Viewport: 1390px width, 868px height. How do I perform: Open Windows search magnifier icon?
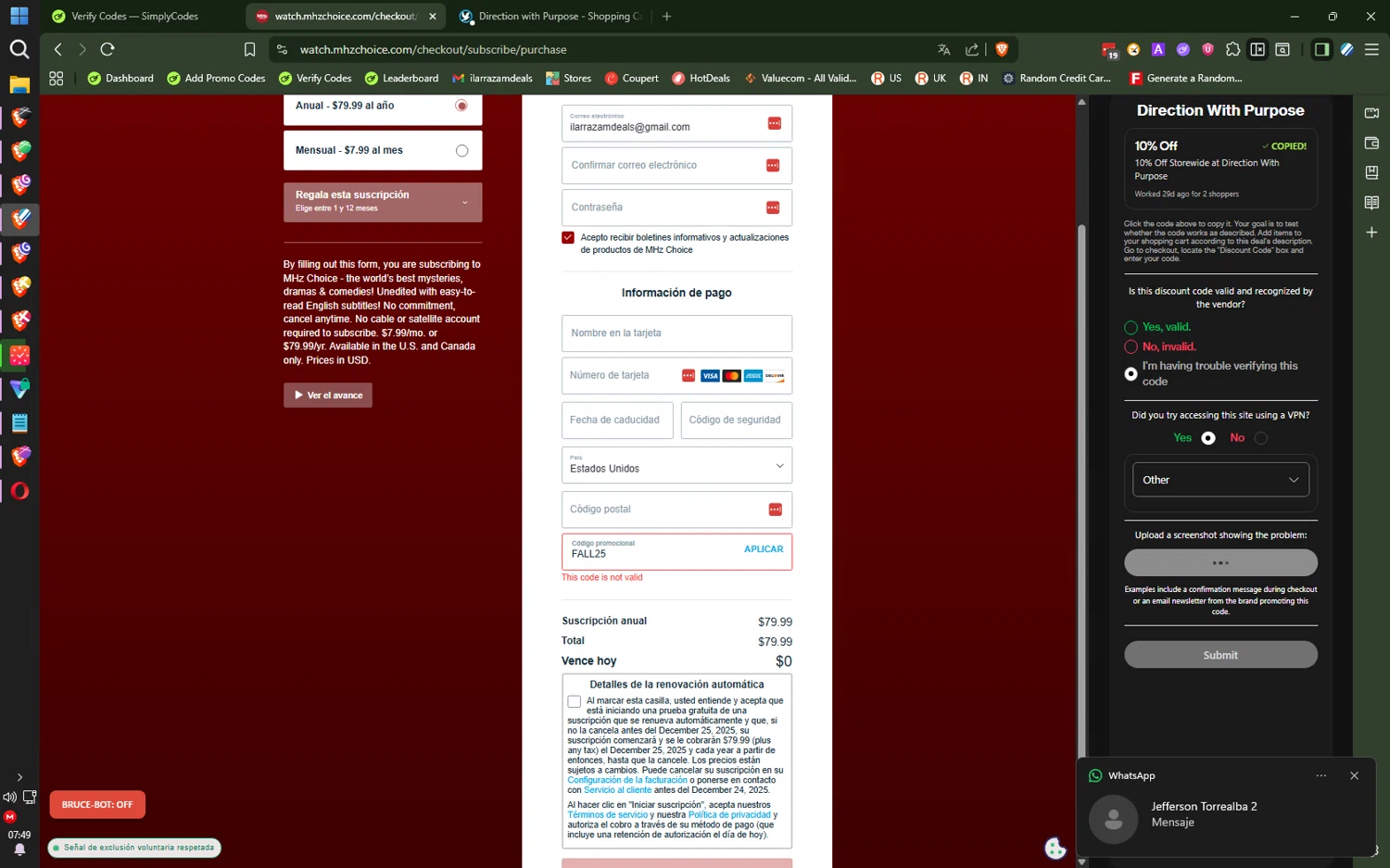tap(19, 49)
